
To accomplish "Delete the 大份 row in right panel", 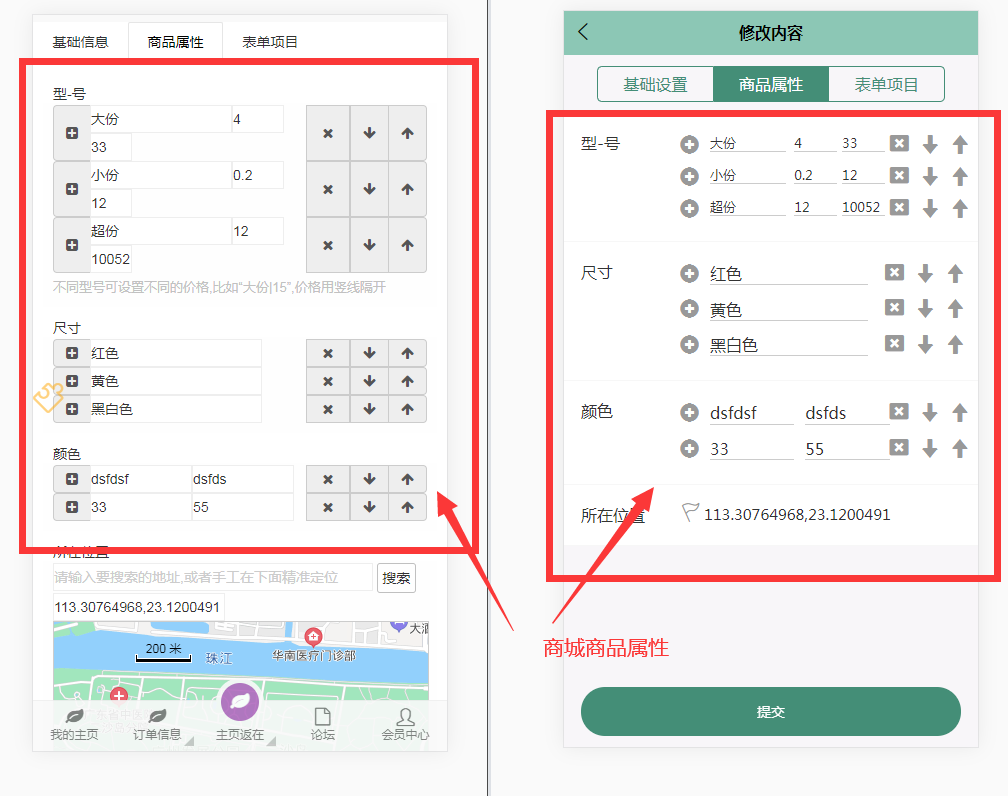I will pyautogui.click(x=899, y=143).
